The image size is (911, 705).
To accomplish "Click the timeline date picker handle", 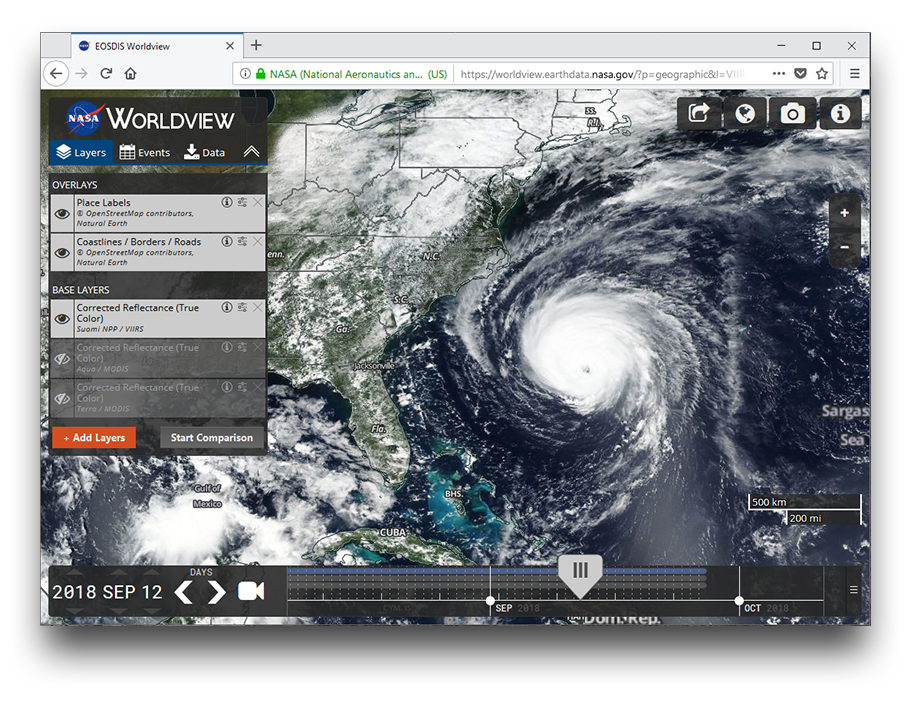I will (580, 577).
